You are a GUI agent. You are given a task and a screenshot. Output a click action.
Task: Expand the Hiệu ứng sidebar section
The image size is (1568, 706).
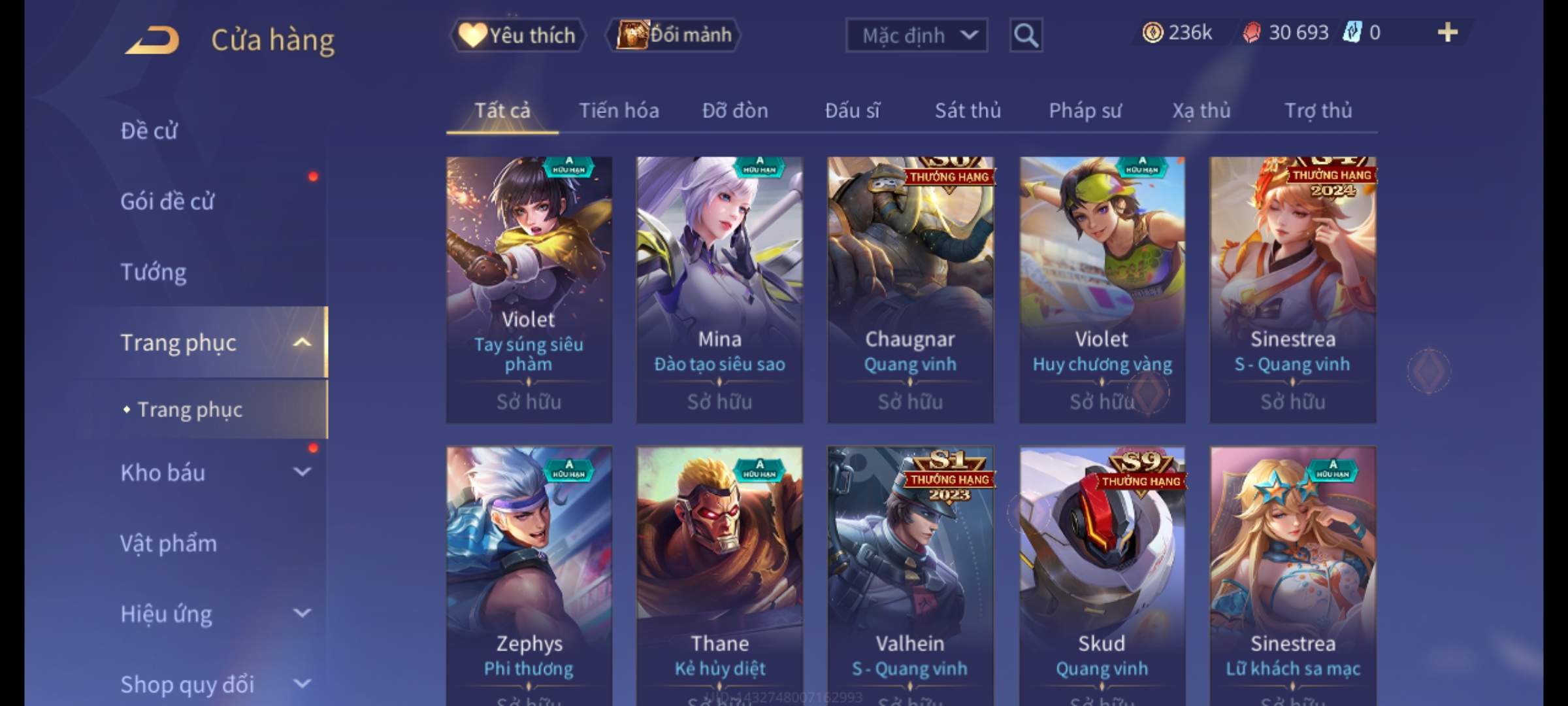pos(302,613)
